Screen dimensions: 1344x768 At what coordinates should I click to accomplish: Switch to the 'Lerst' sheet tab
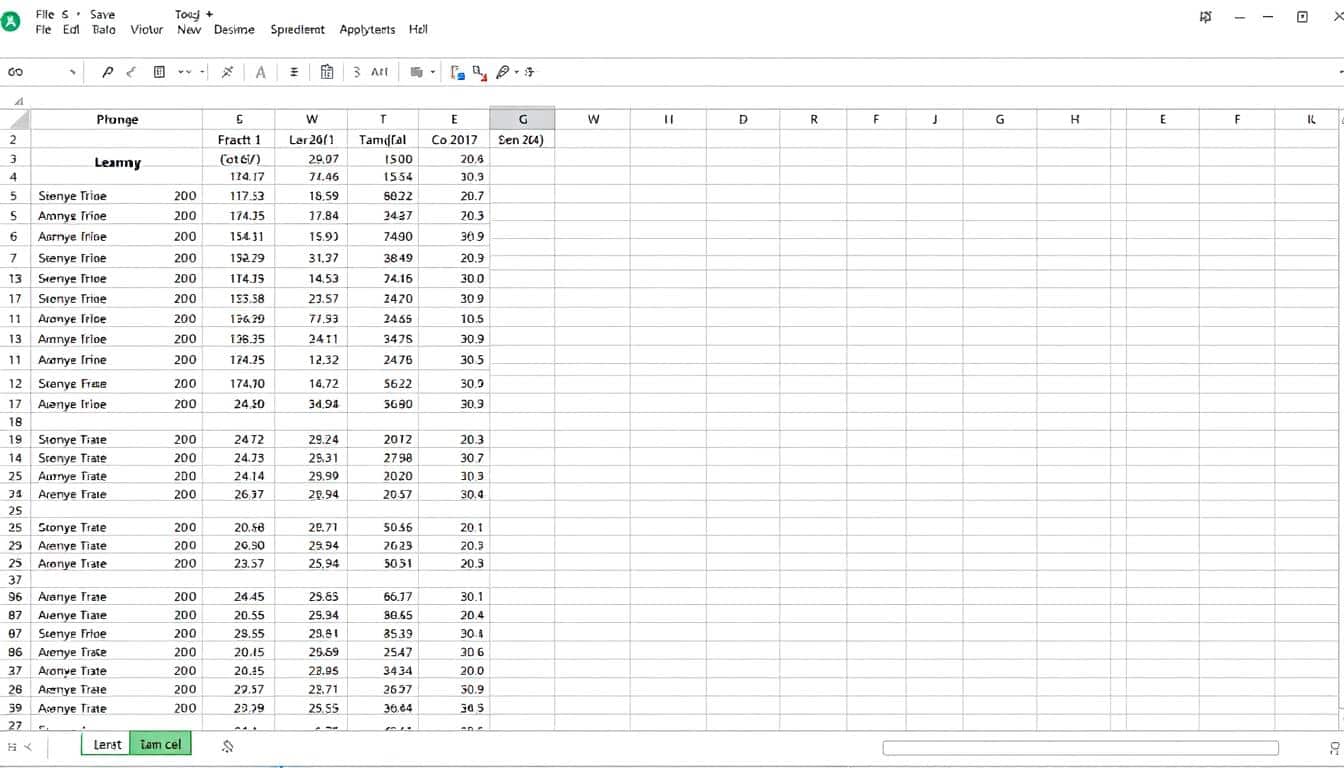[107, 744]
